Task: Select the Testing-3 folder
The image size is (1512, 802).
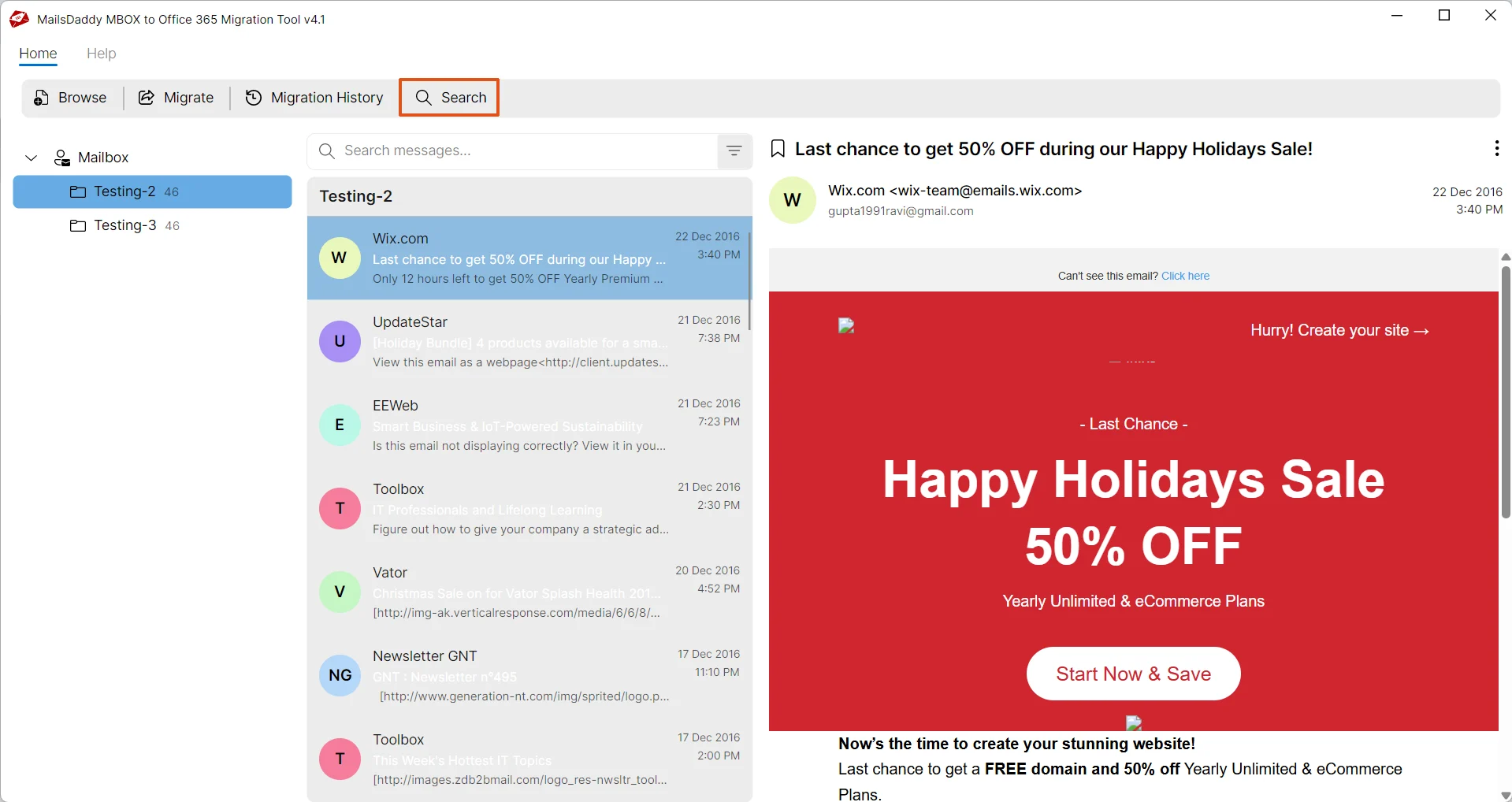Action: (124, 225)
